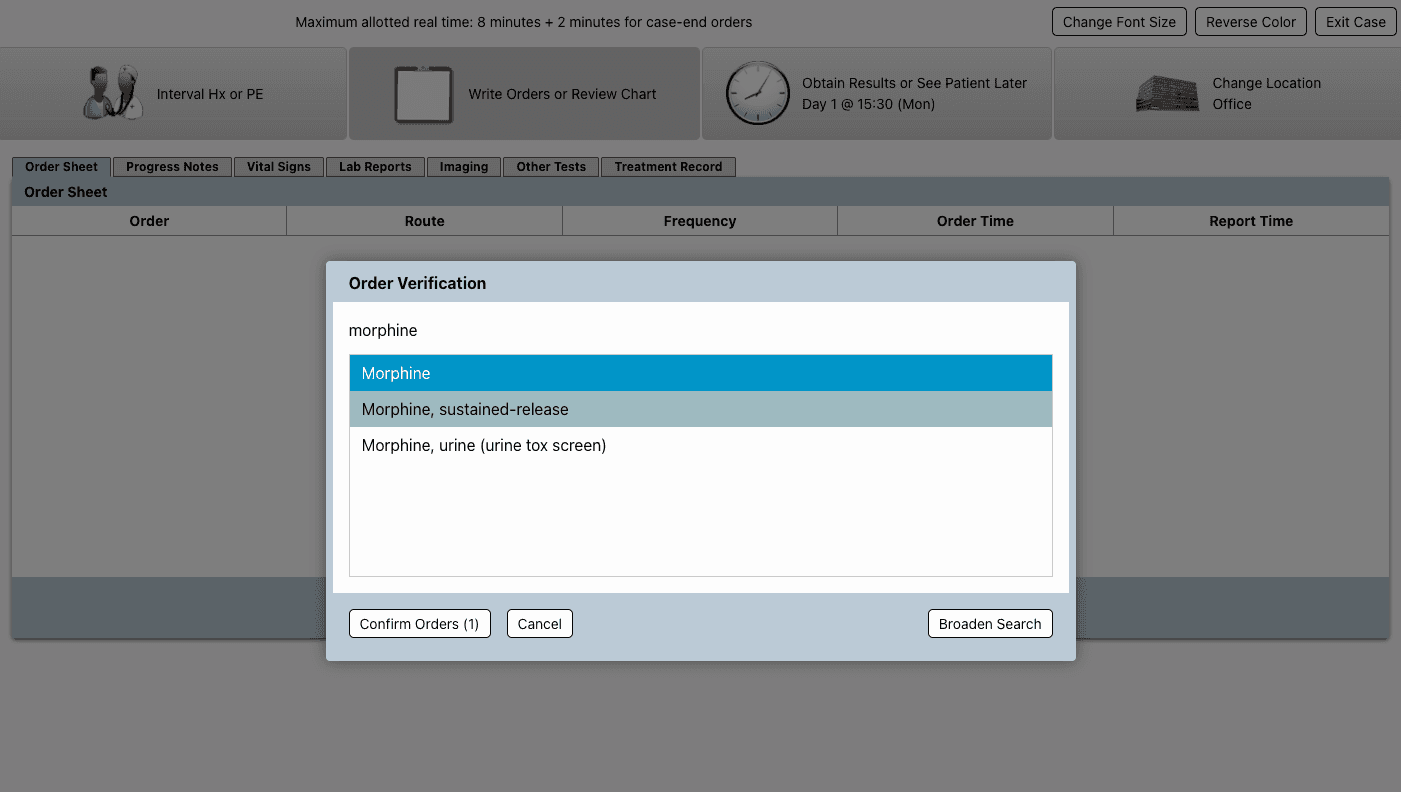
Task: Switch to Imaging tab
Action: [x=464, y=167]
